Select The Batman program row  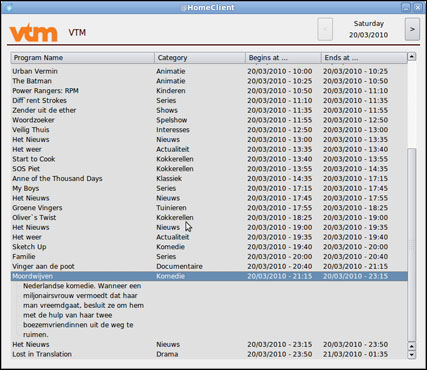pos(209,81)
